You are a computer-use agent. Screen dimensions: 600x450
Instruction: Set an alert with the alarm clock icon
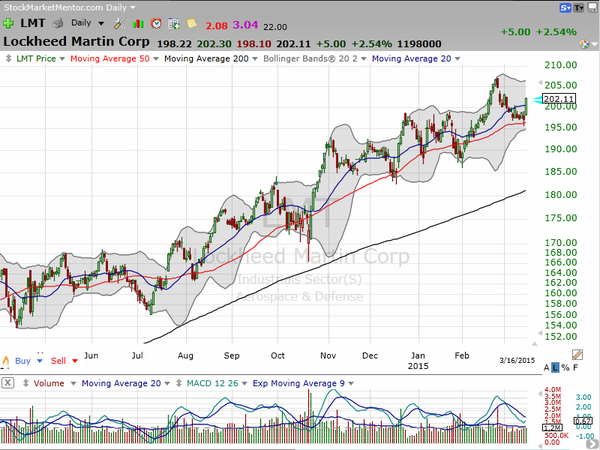pos(156,24)
